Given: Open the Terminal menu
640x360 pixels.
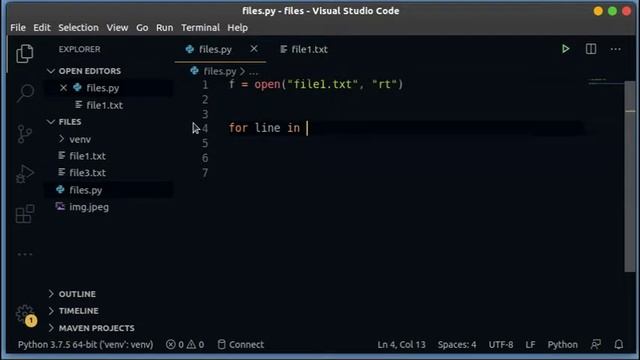Looking at the screenshot, I should [x=200, y=27].
